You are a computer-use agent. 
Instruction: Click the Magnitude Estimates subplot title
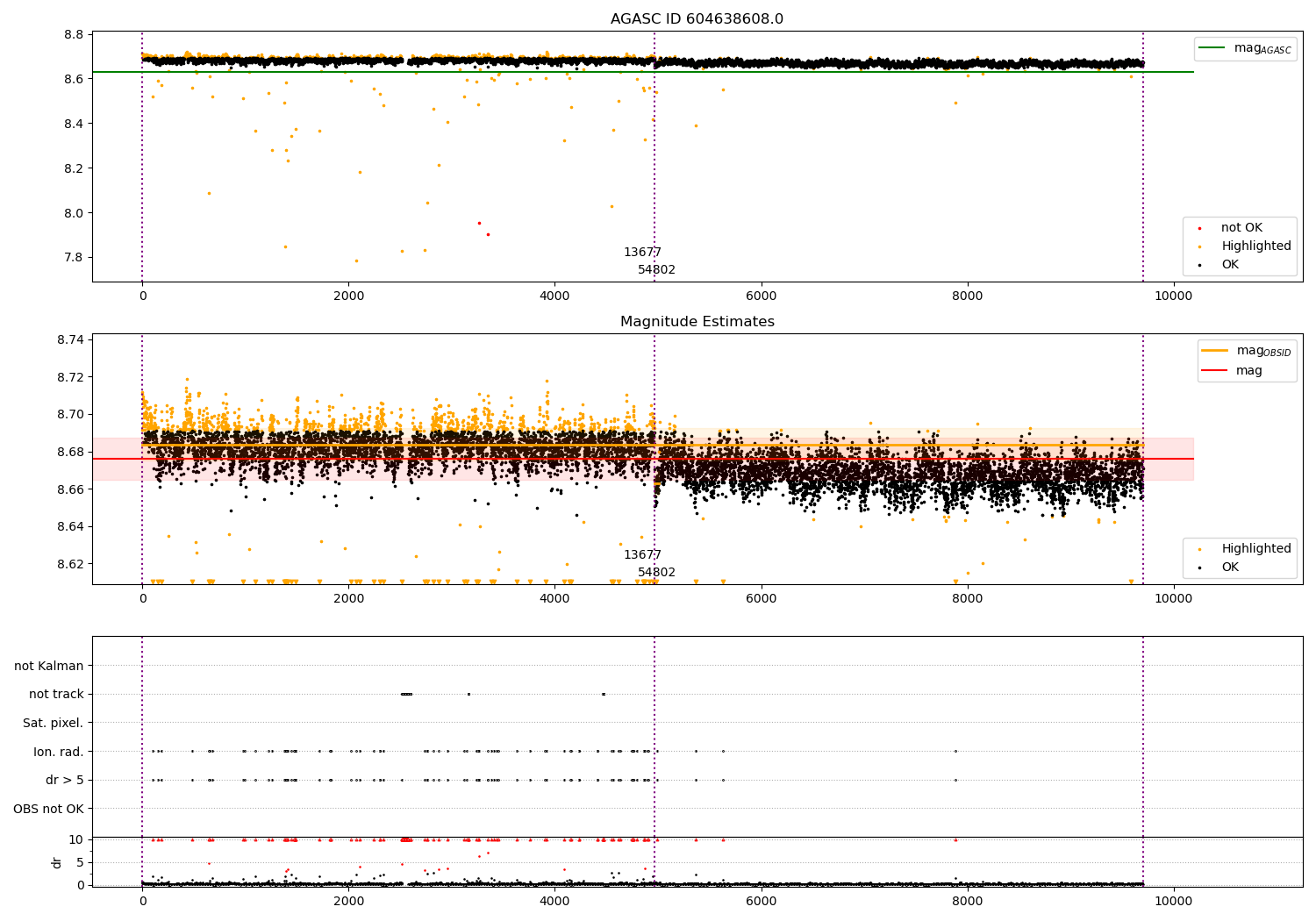point(697,322)
